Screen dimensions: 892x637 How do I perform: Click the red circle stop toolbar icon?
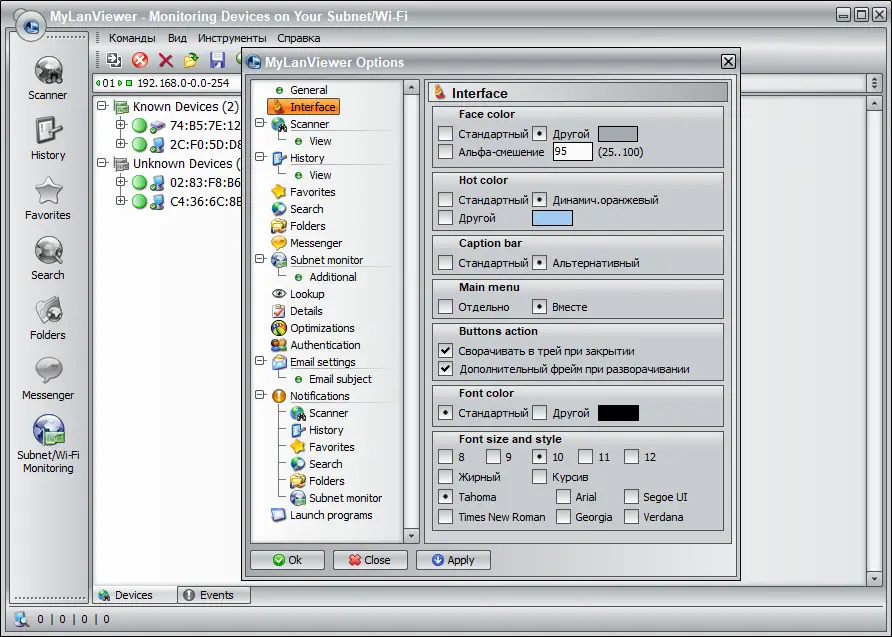[x=139, y=60]
